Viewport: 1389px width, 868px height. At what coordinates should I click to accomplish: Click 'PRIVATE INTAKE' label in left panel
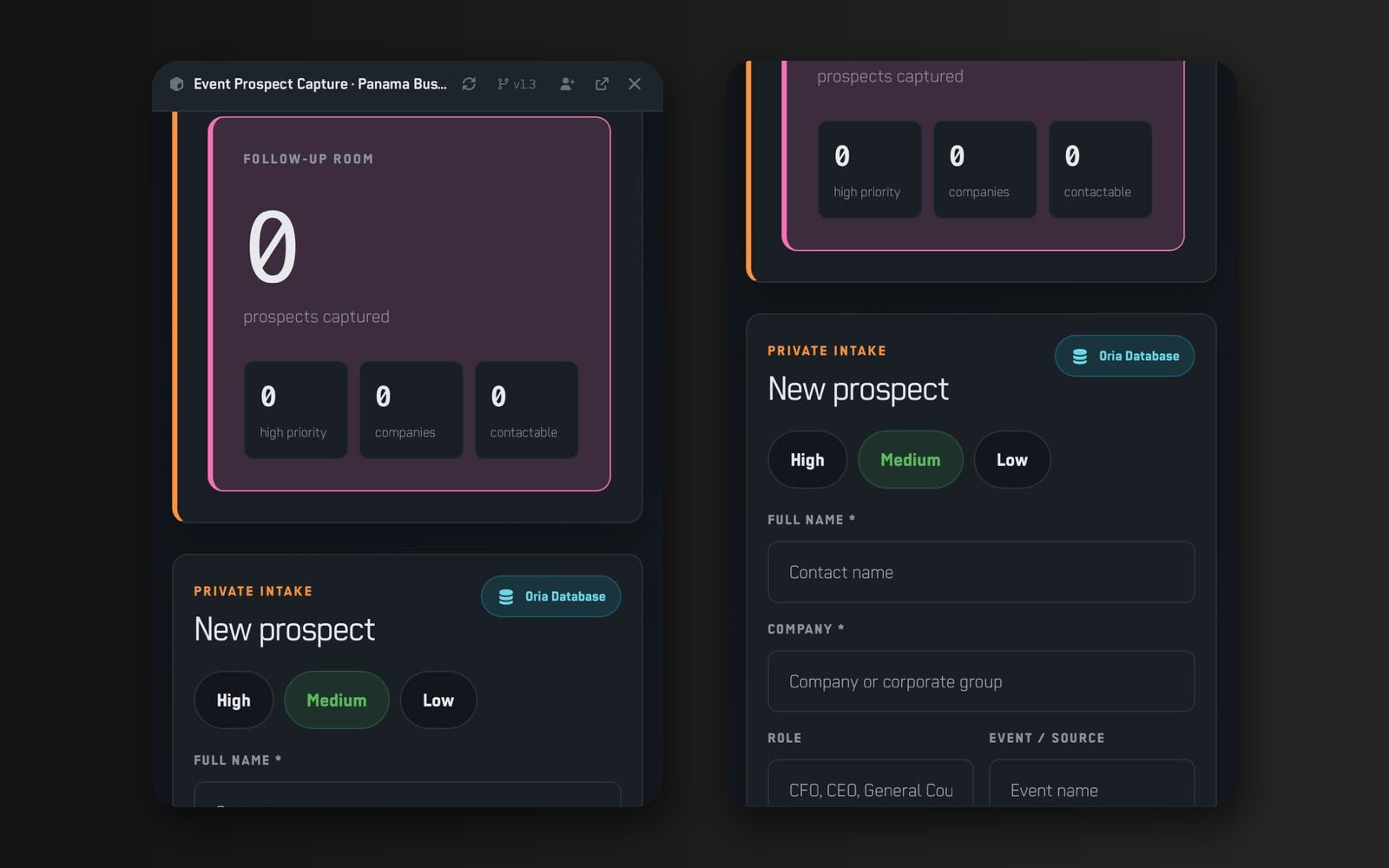(x=253, y=591)
